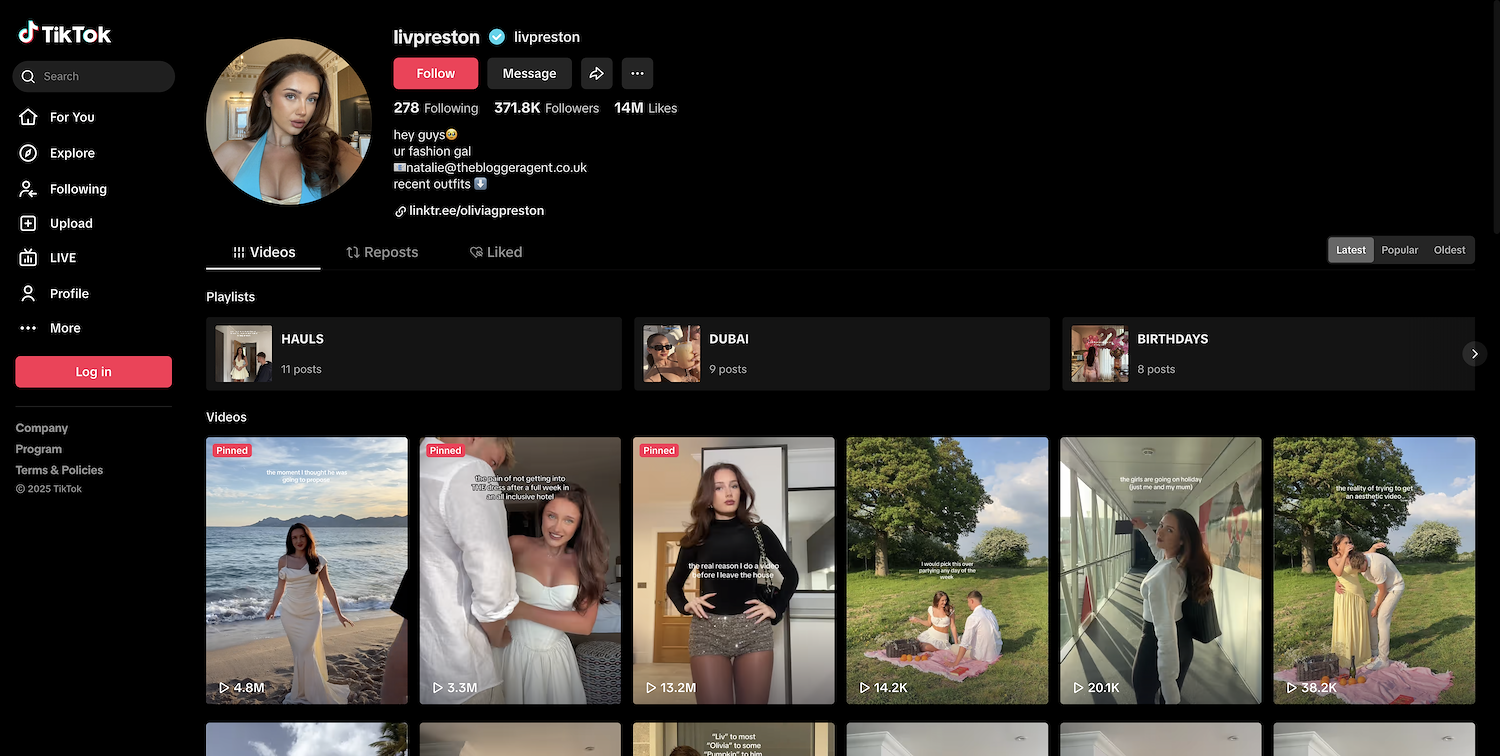Click the search magnifier icon
Screen dimensions: 1500x756
[28, 76]
